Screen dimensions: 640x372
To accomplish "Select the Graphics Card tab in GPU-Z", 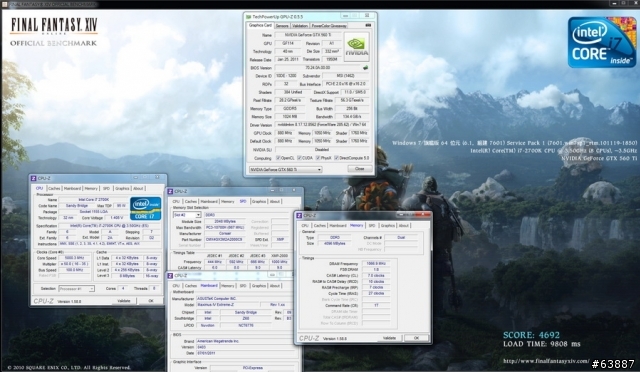I will click(260, 25).
